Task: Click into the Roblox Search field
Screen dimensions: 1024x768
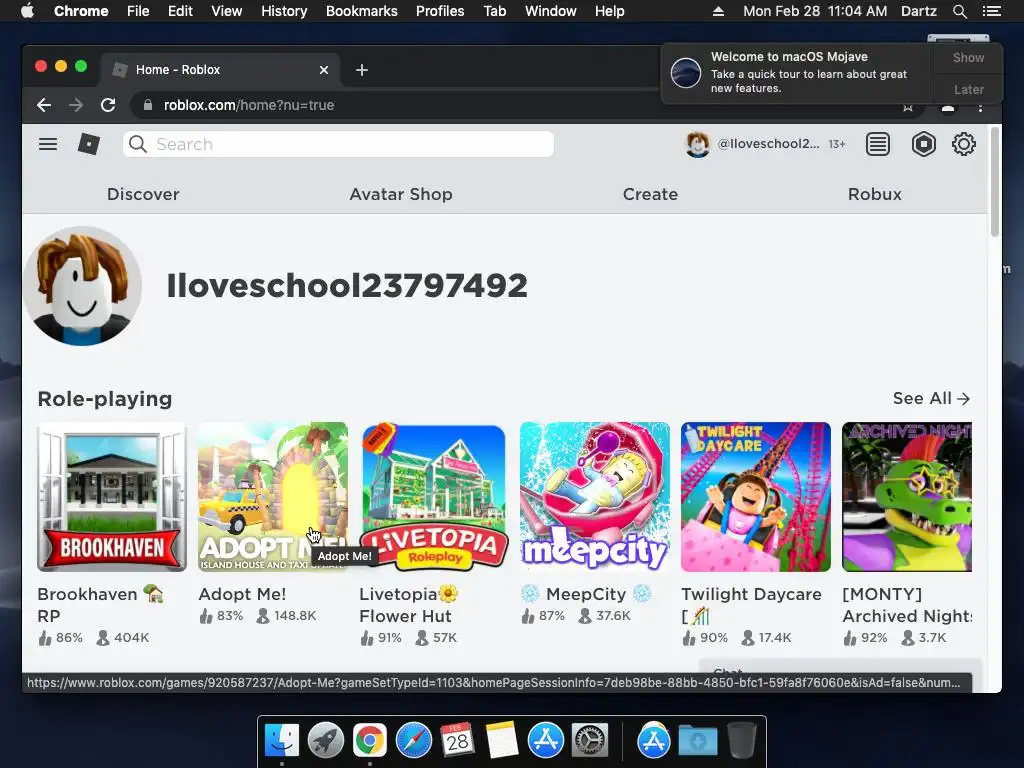Action: [338, 144]
